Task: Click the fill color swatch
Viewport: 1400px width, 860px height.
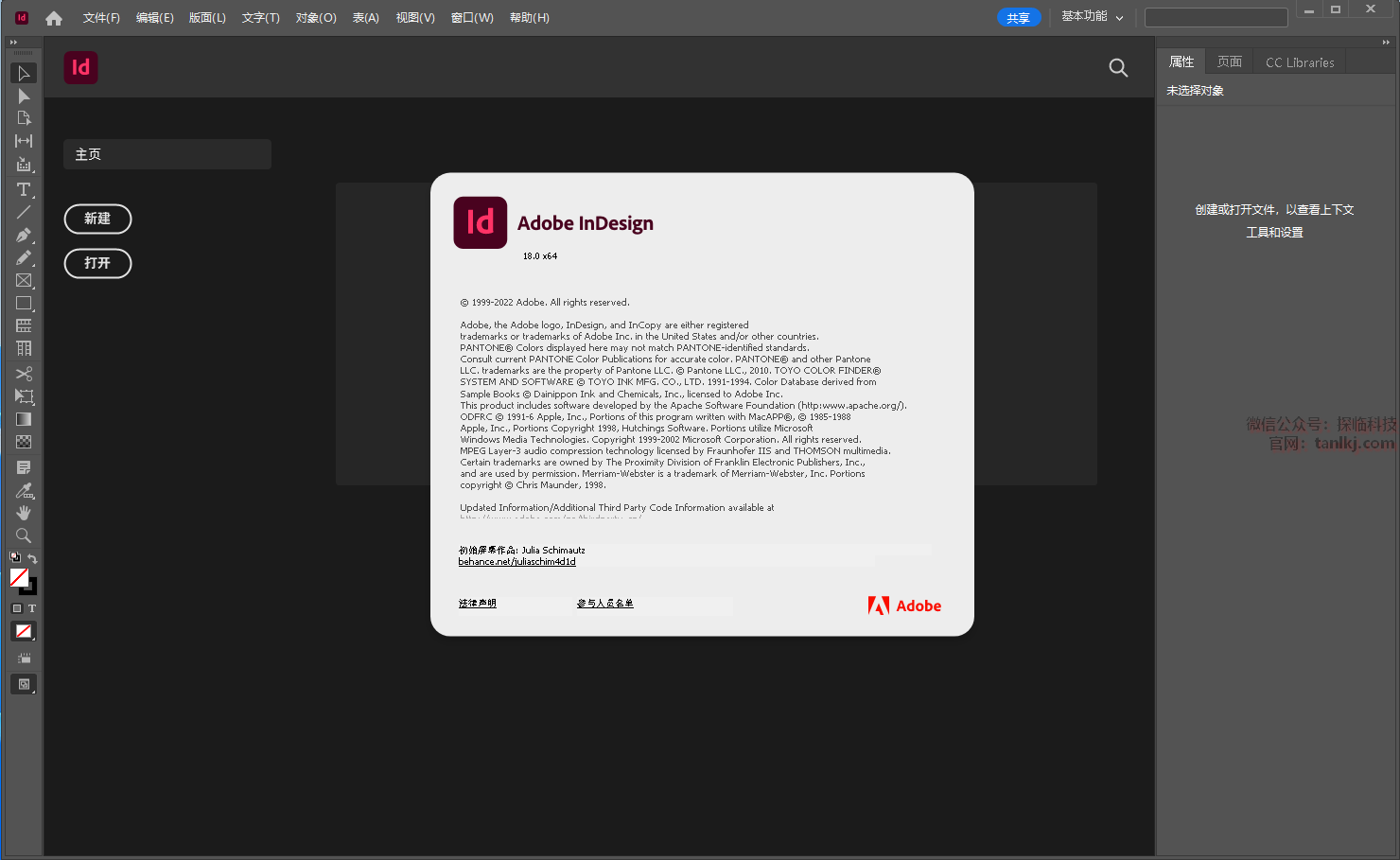Action: click(18, 577)
